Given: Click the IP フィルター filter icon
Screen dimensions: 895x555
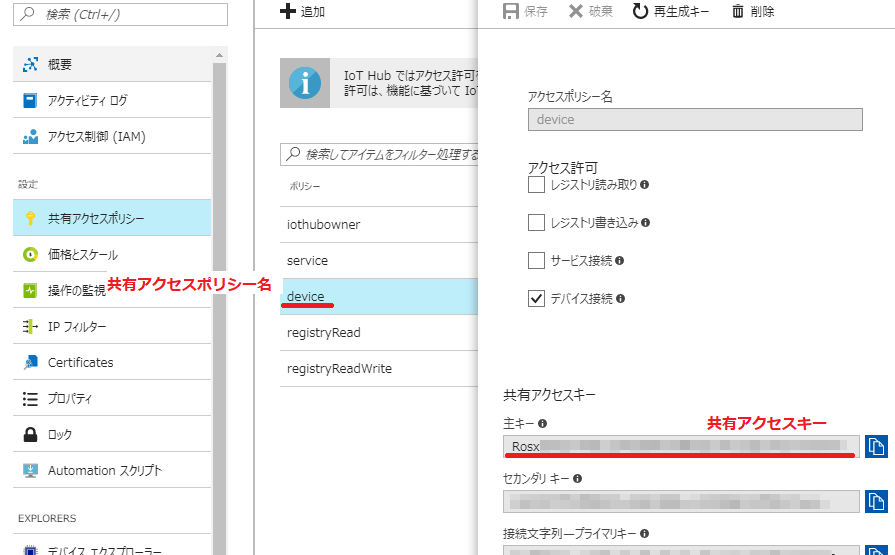Looking at the screenshot, I should point(30,326).
